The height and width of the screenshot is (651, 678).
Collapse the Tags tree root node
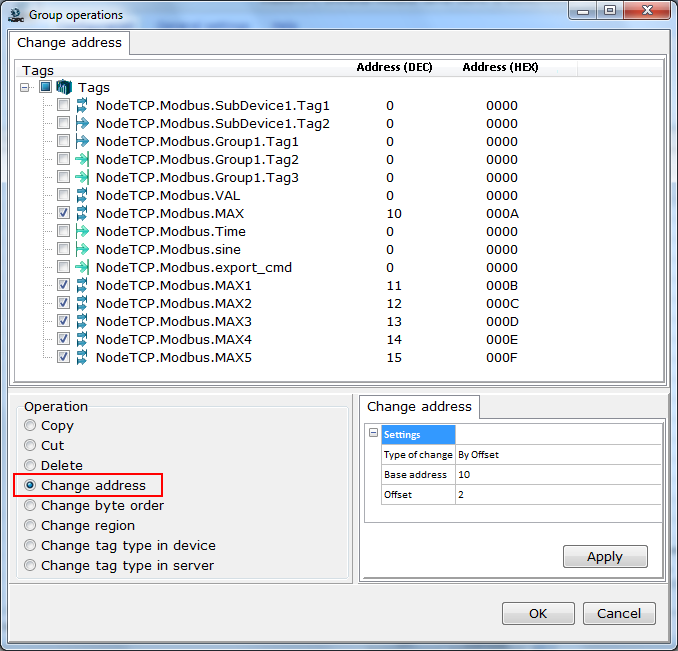click(x=25, y=88)
